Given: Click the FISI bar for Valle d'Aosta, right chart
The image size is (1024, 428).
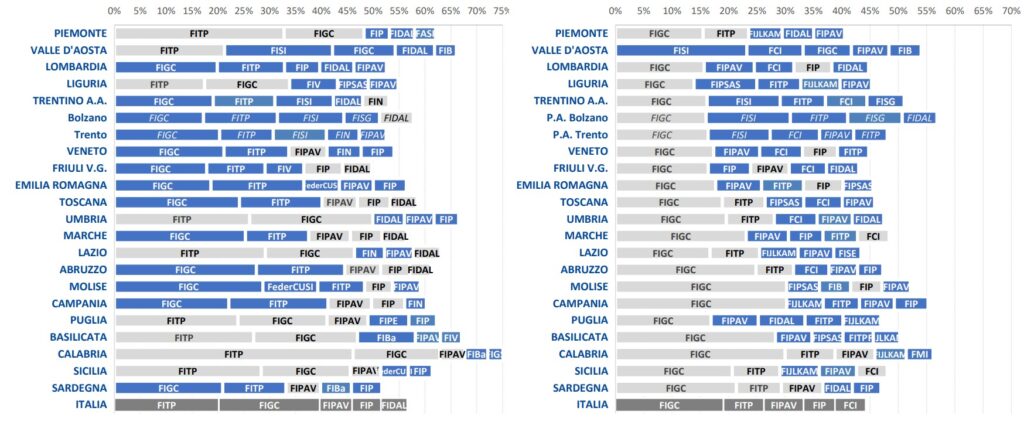Looking at the screenshot, I should [x=680, y=50].
